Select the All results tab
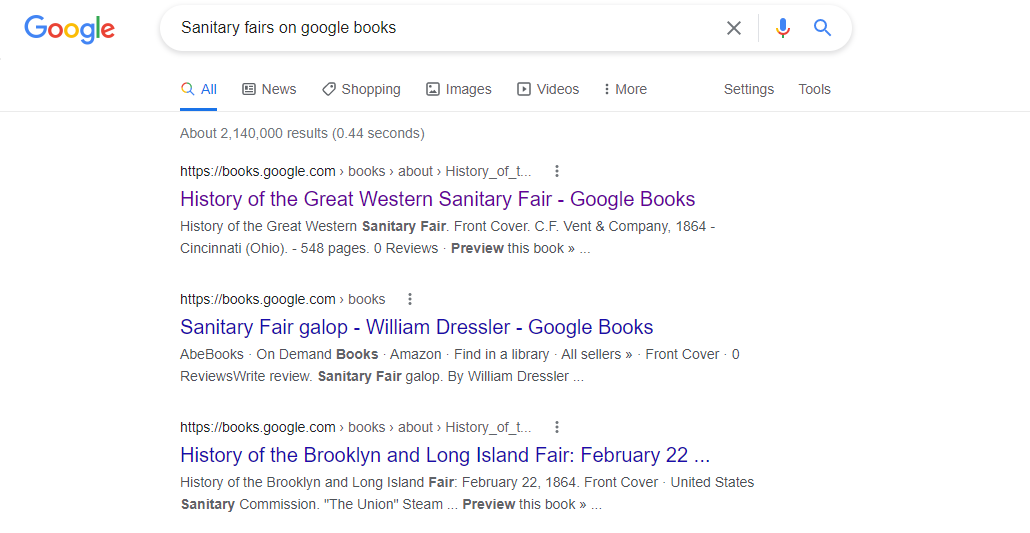Screen dimensions: 1030x533 [x=199, y=89]
